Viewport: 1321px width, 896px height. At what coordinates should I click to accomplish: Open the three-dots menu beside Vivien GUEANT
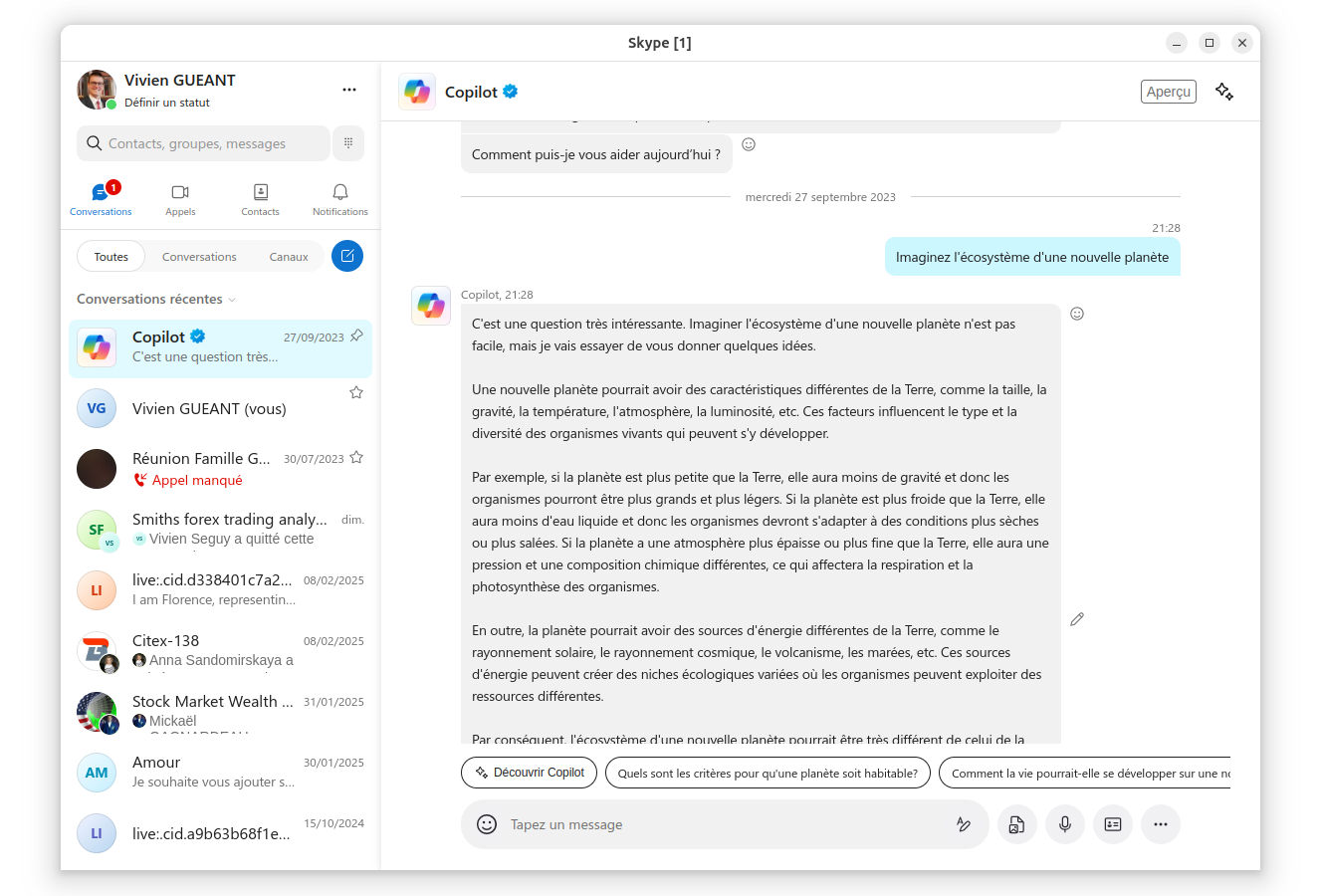click(x=349, y=90)
